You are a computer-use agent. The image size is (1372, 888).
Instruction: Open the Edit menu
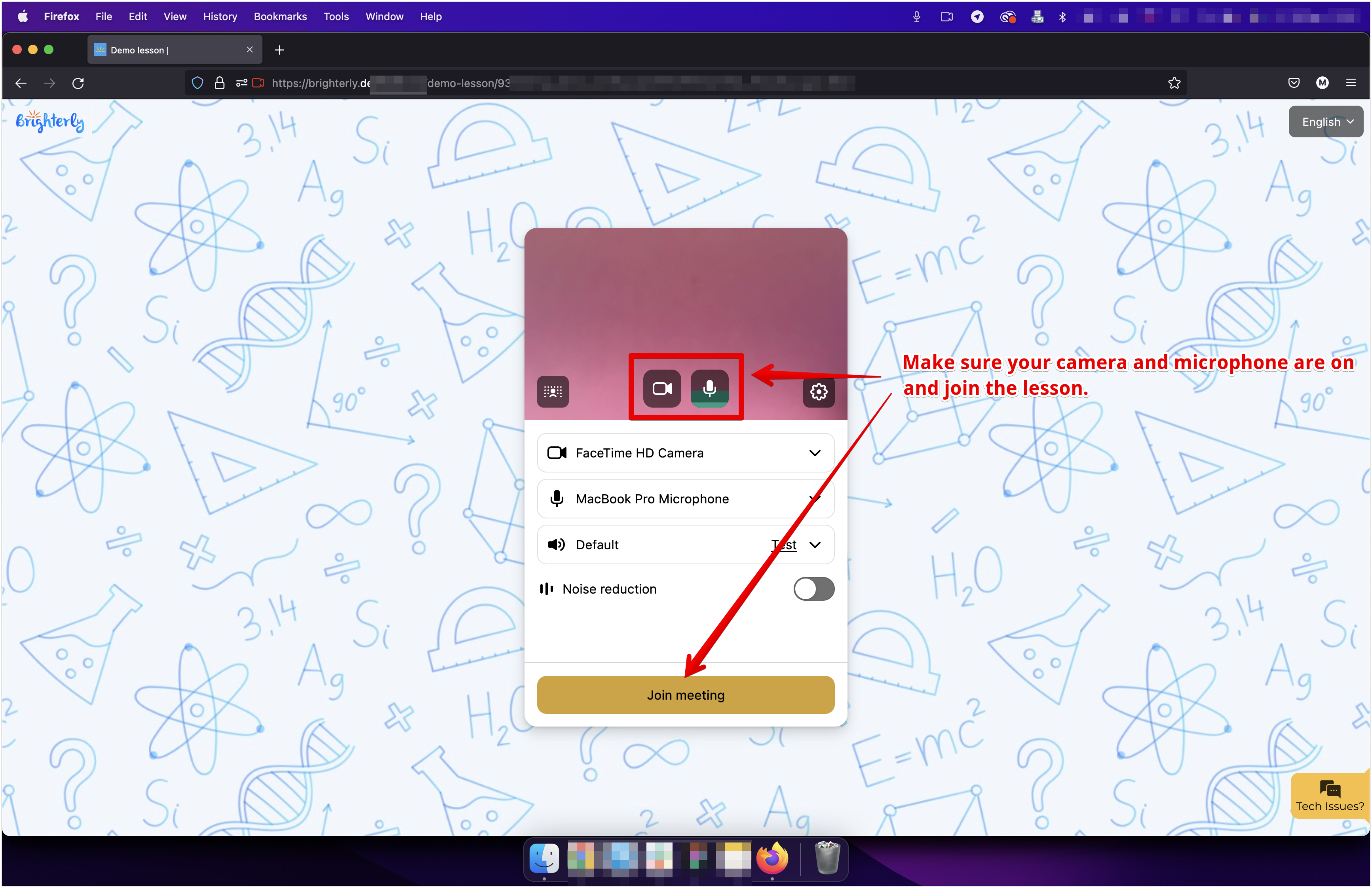138,17
